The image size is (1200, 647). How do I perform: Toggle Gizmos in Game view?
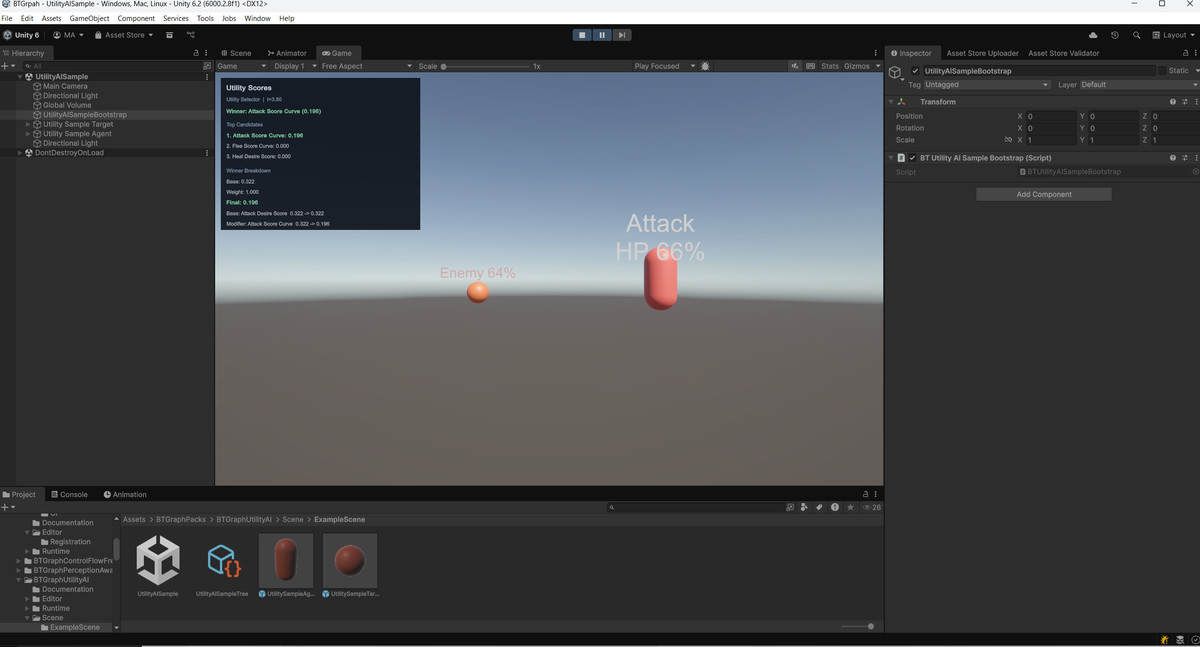tap(857, 66)
